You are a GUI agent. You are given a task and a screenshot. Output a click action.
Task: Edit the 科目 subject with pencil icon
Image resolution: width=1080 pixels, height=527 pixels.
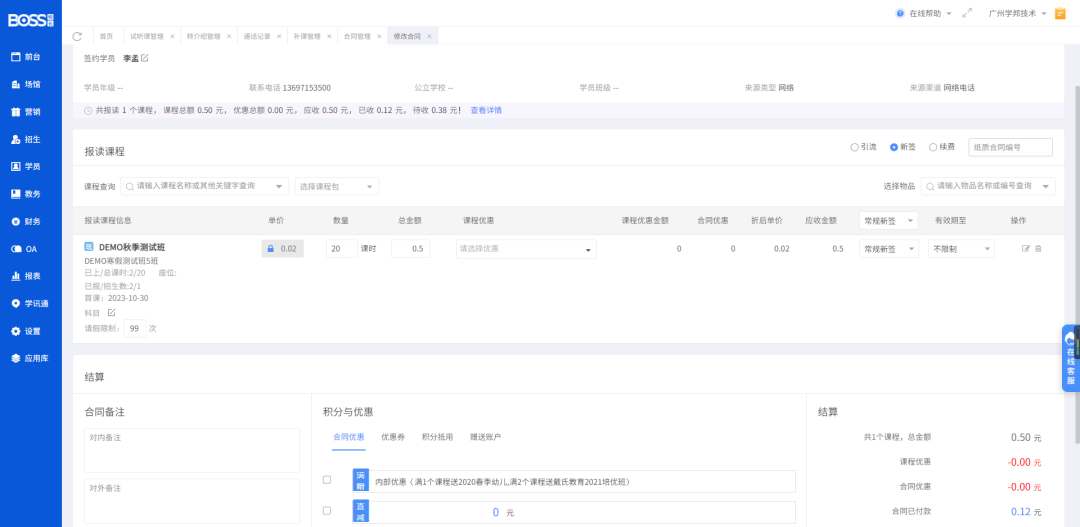[112, 313]
